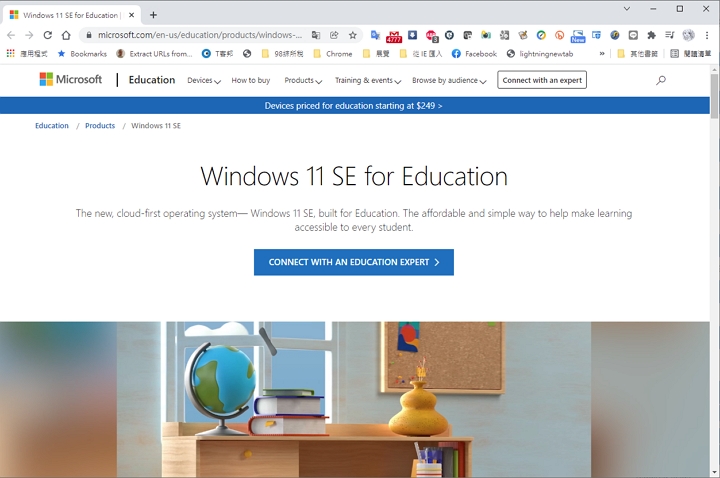Expand the Devices dropdown menu
720x478 pixels.
click(203, 80)
